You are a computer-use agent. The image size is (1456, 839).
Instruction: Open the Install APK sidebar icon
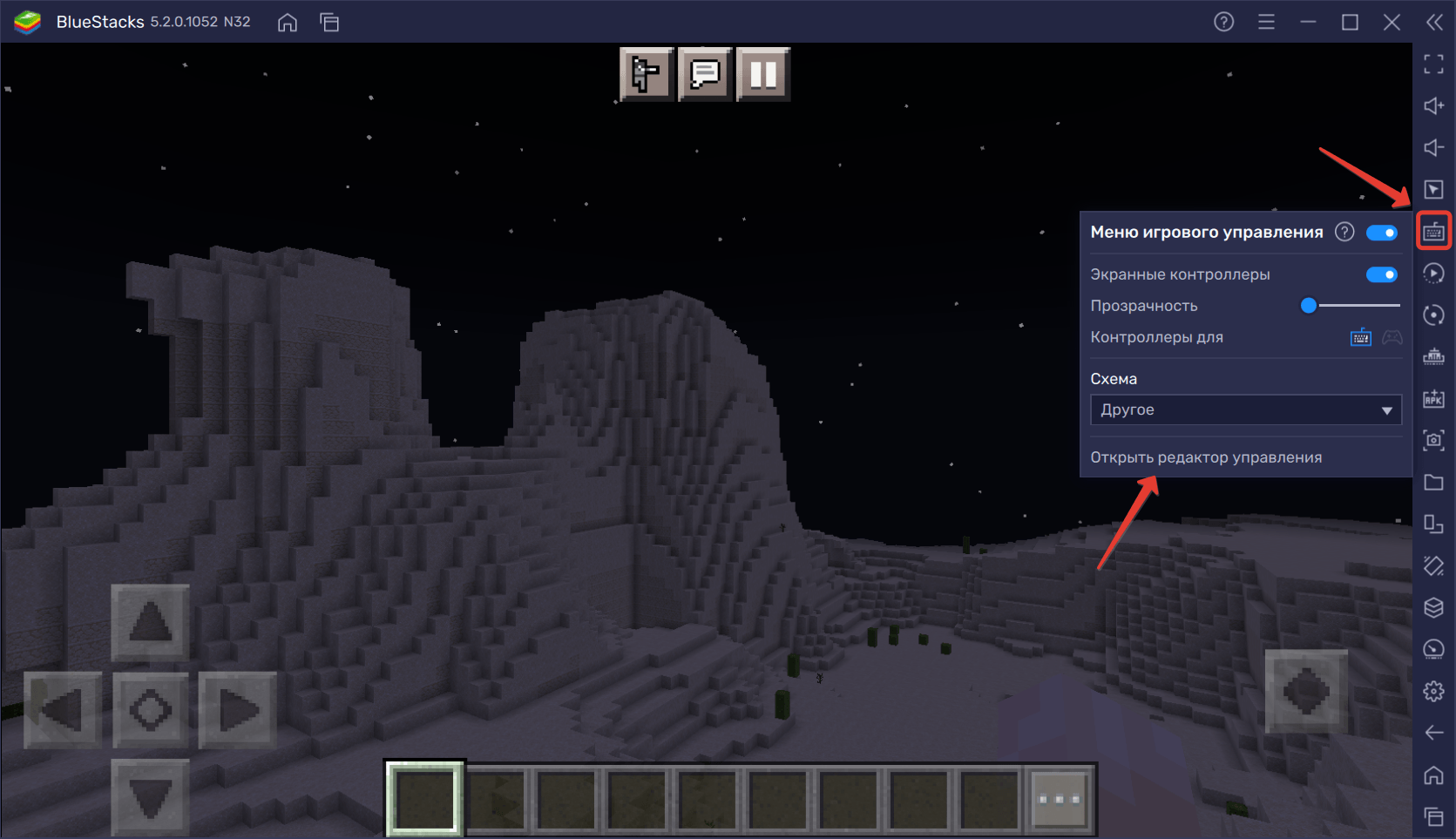tap(1433, 399)
